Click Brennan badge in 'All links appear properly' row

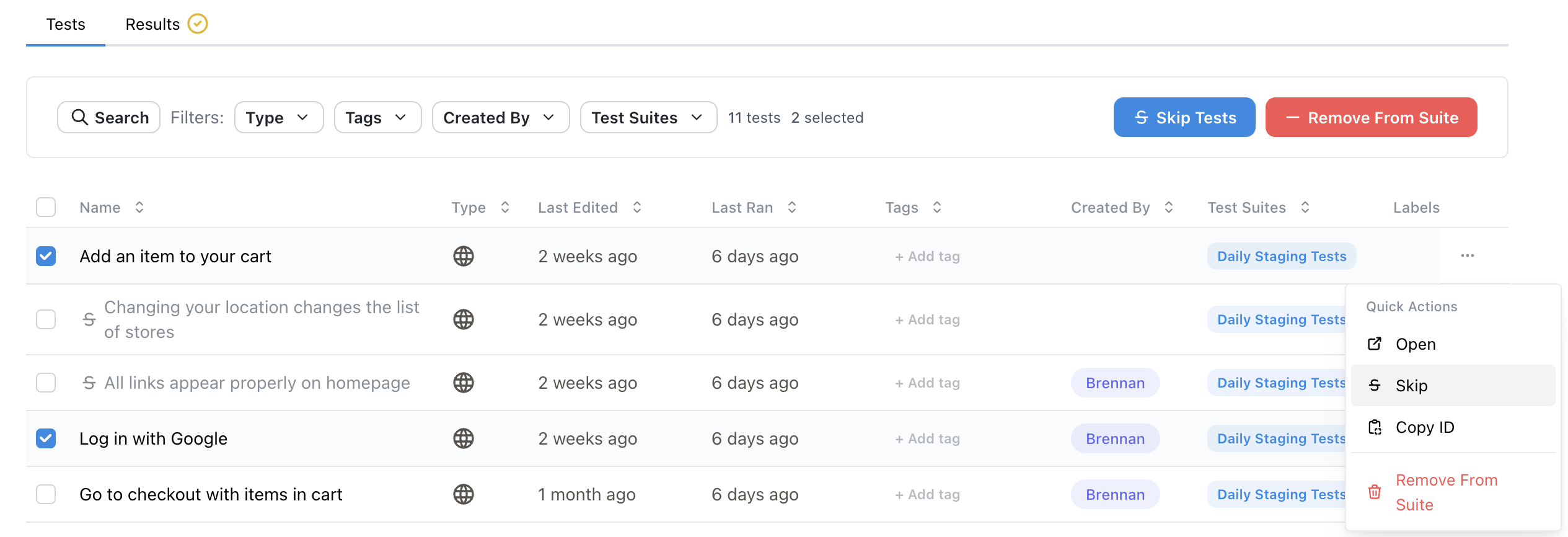(1115, 383)
